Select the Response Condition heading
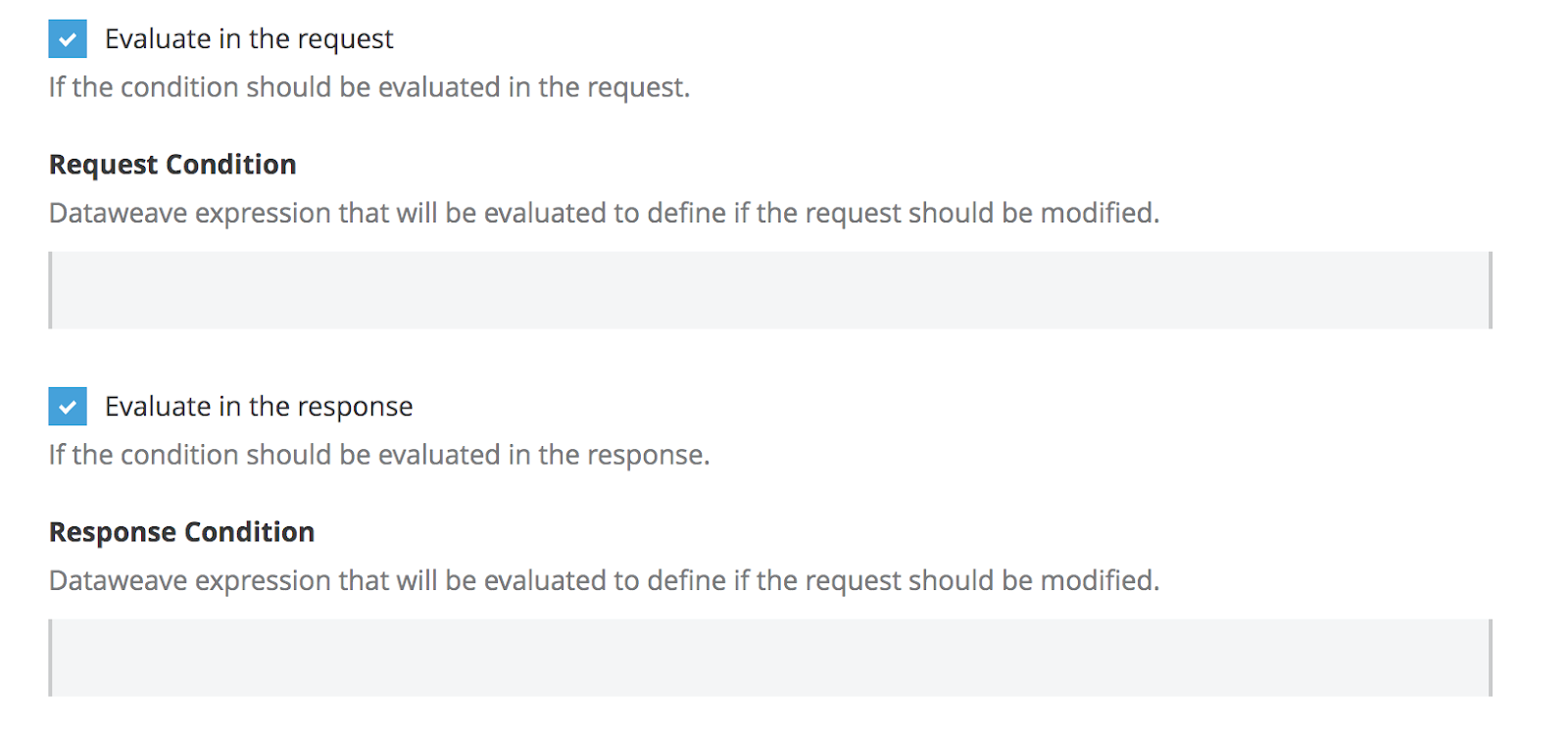Image resolution: width=1568 pixels, height=741 pixels. 181,531
